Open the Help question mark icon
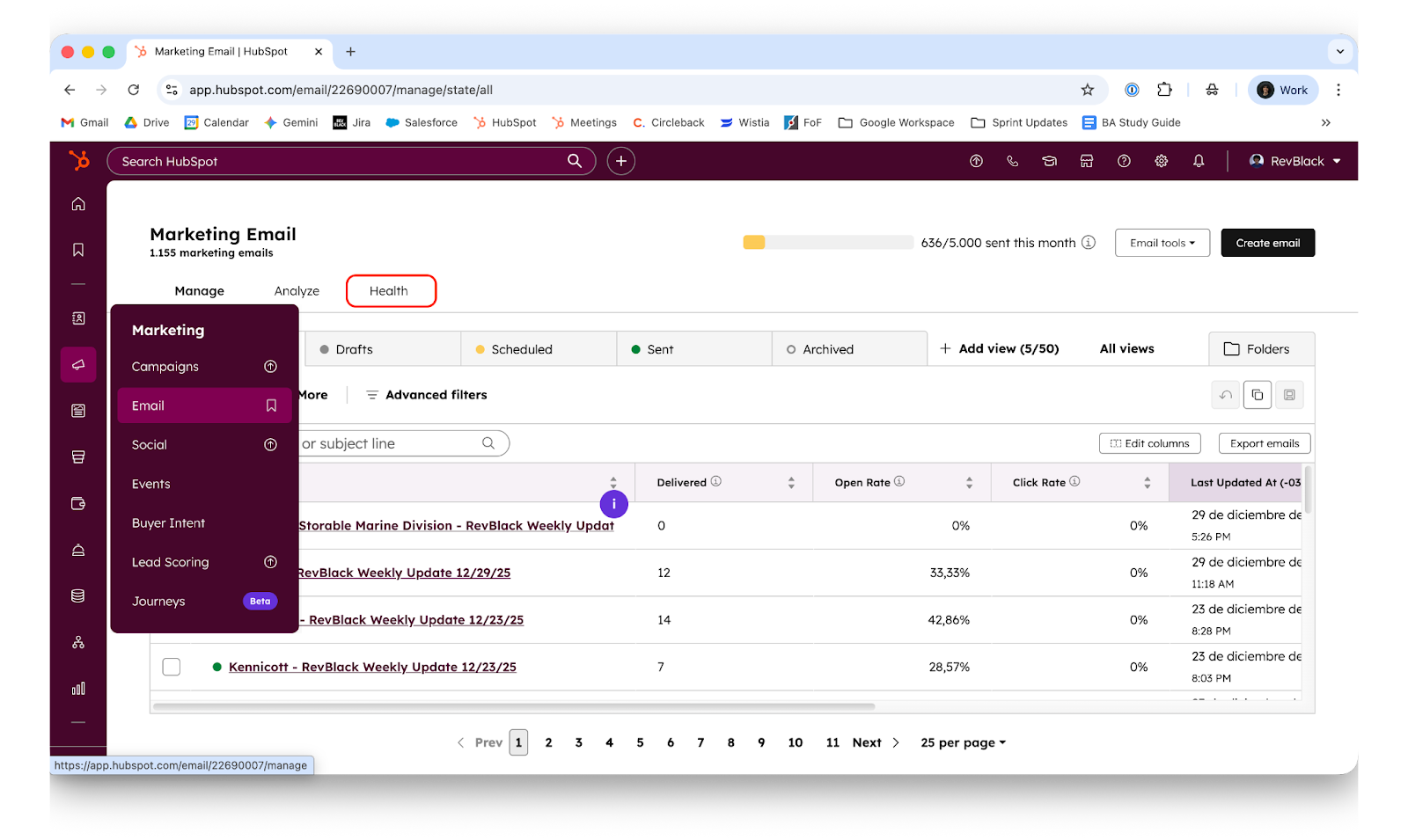Viewport: 1408px width, 840px height. 1124,161
